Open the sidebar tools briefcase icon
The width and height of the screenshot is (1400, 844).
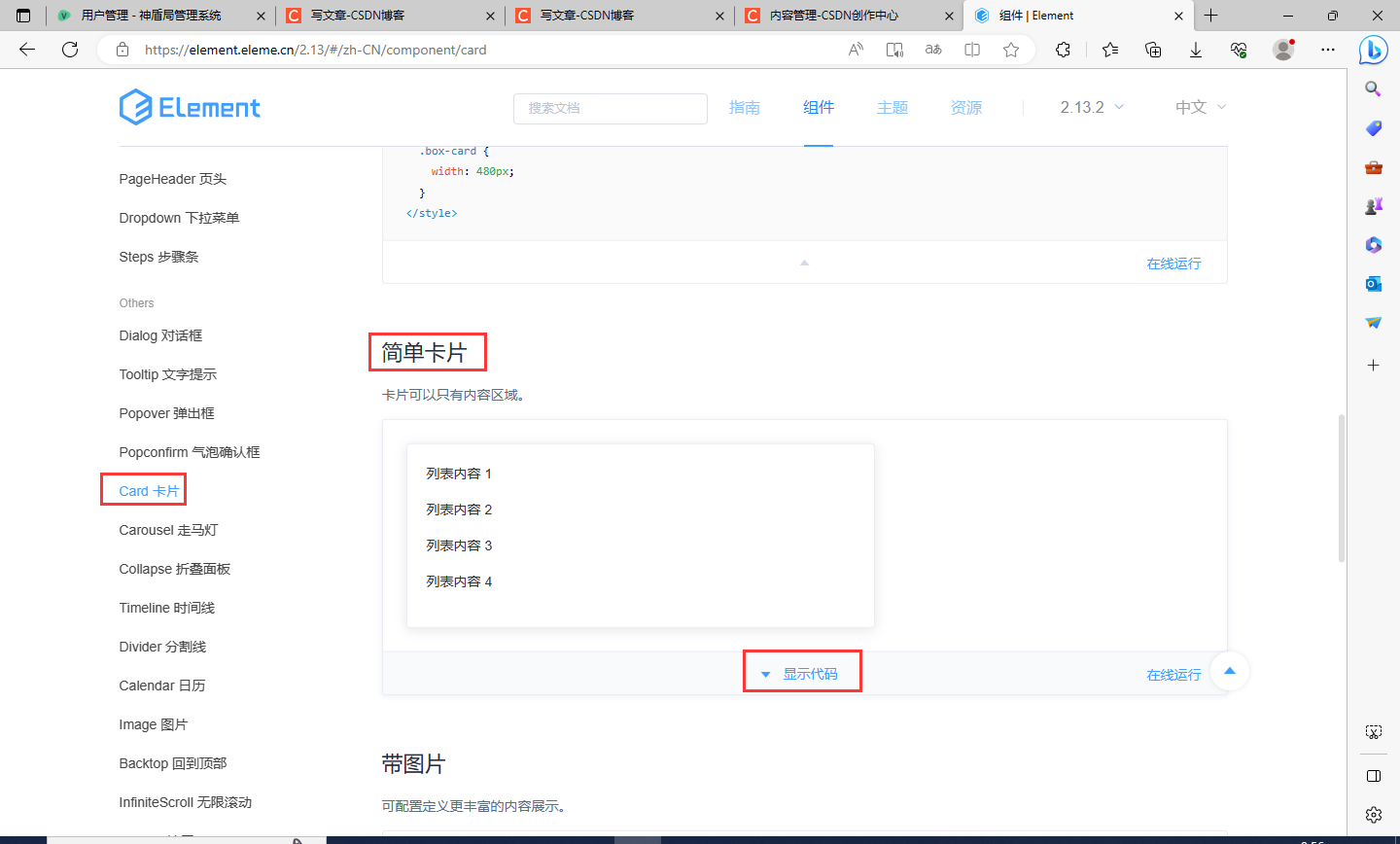[x=1373, y=167]
